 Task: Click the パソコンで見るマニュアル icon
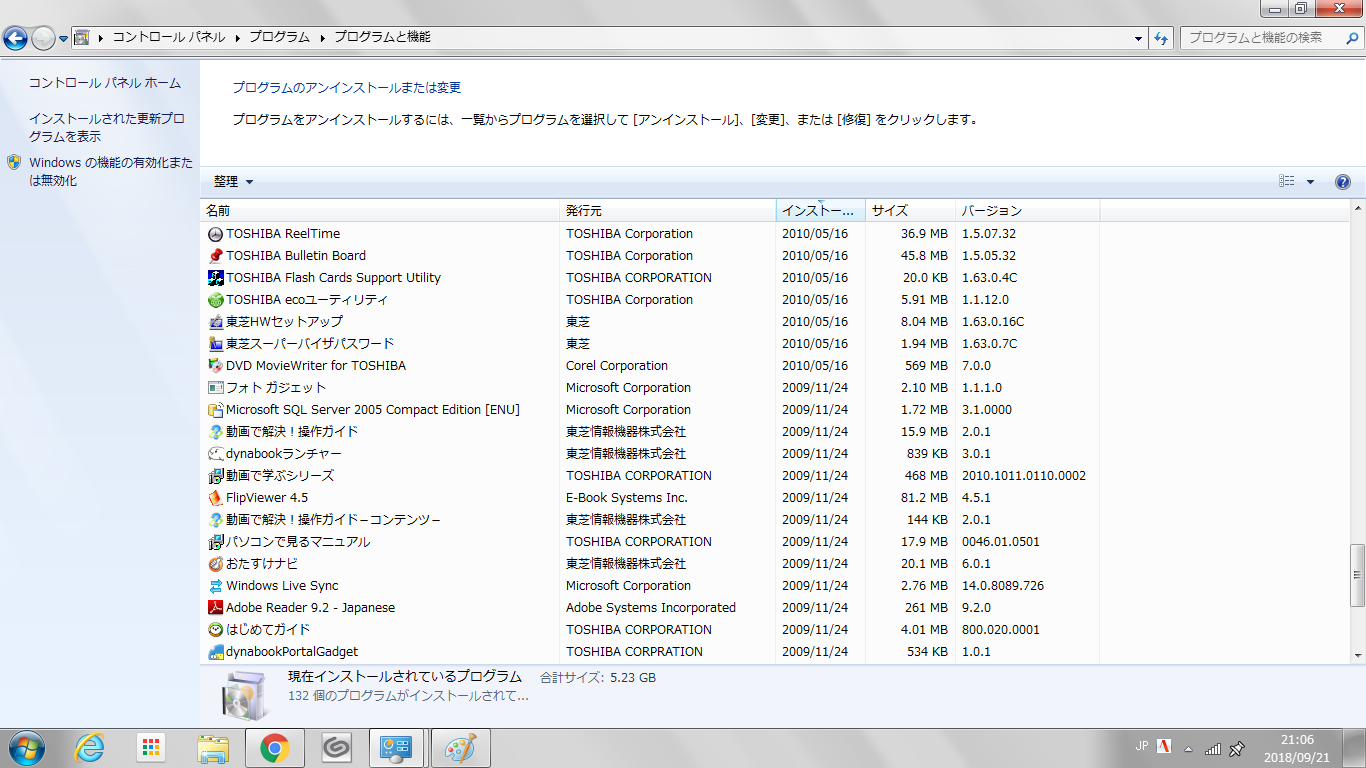point(216,542)
